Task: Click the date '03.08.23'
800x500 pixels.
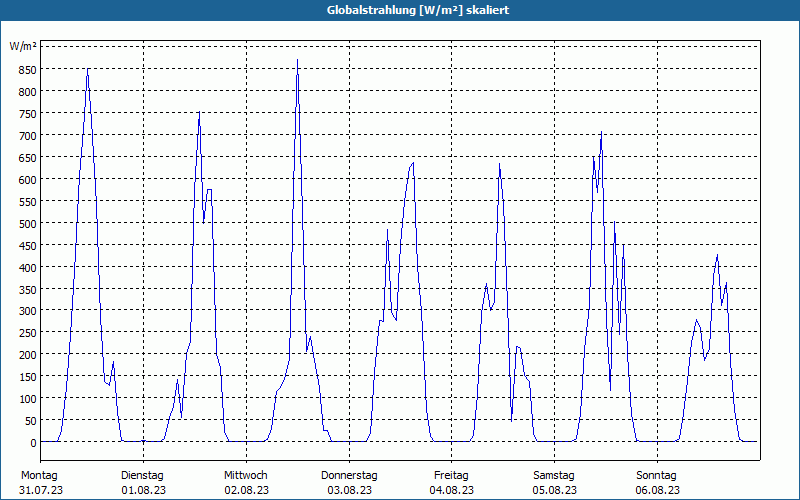Action: (x=349, y=490)
